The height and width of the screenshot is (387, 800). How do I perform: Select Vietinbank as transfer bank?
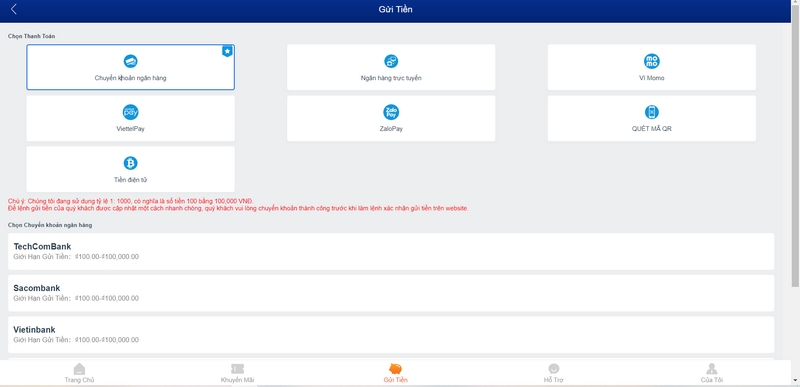tap(391, 334)
